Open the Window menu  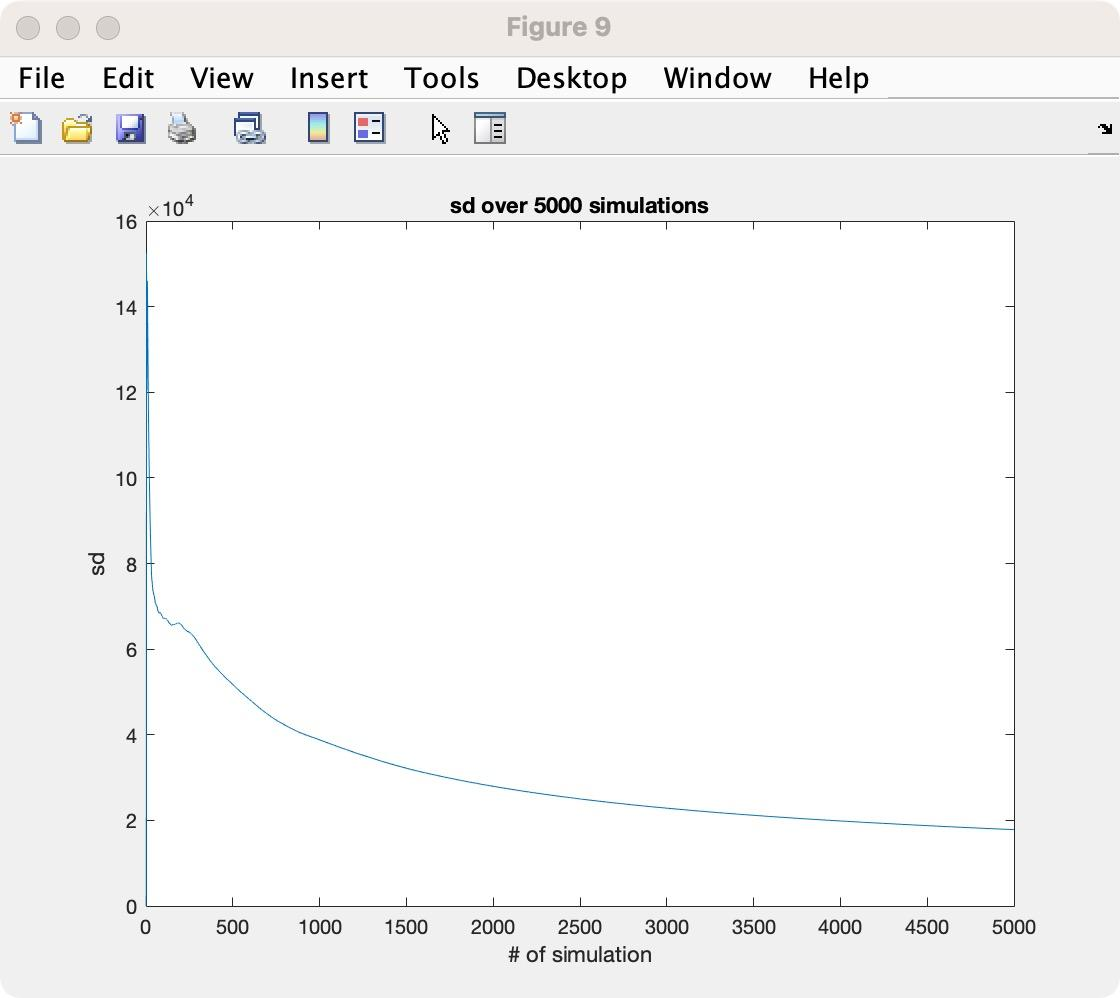(716, 78)
